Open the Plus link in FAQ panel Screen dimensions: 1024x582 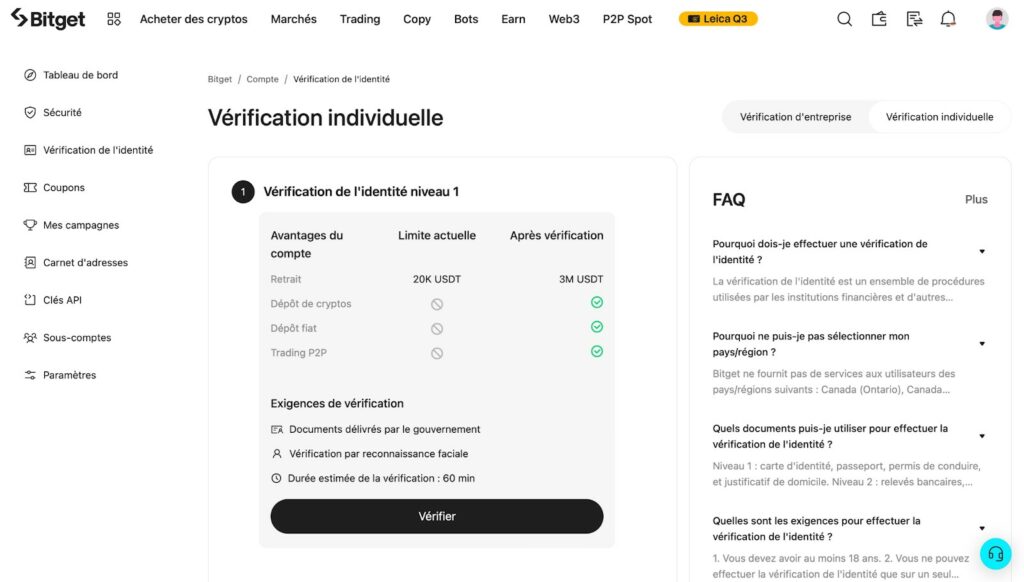[976, 199]
